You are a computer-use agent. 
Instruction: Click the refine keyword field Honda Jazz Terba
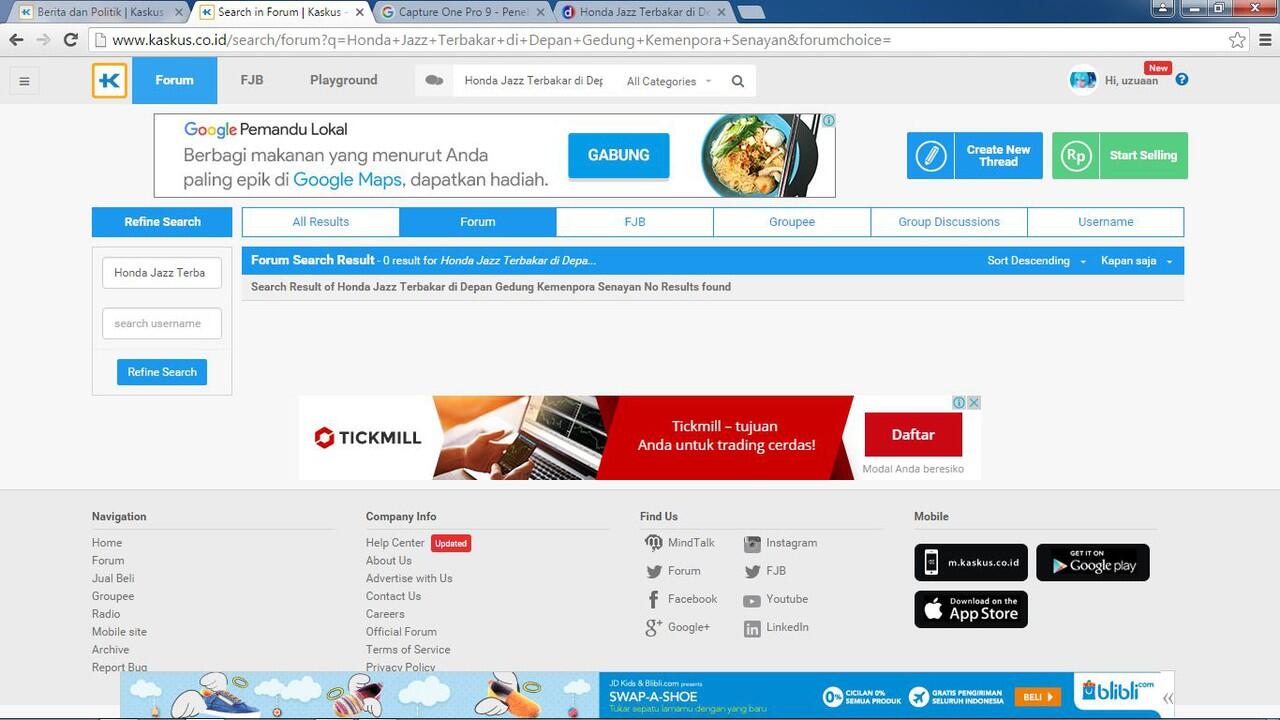tap(162, 273)
